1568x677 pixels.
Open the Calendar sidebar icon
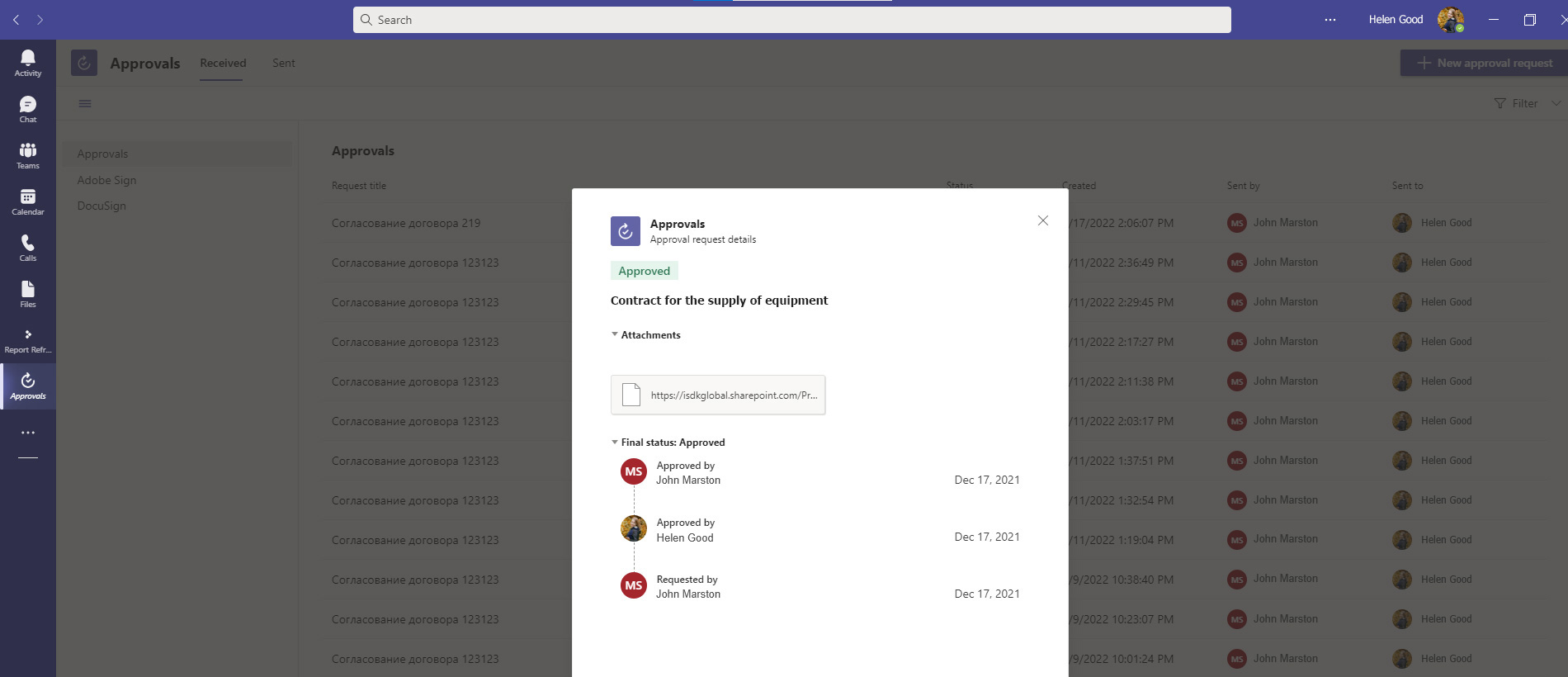click(x=27, y=201)
